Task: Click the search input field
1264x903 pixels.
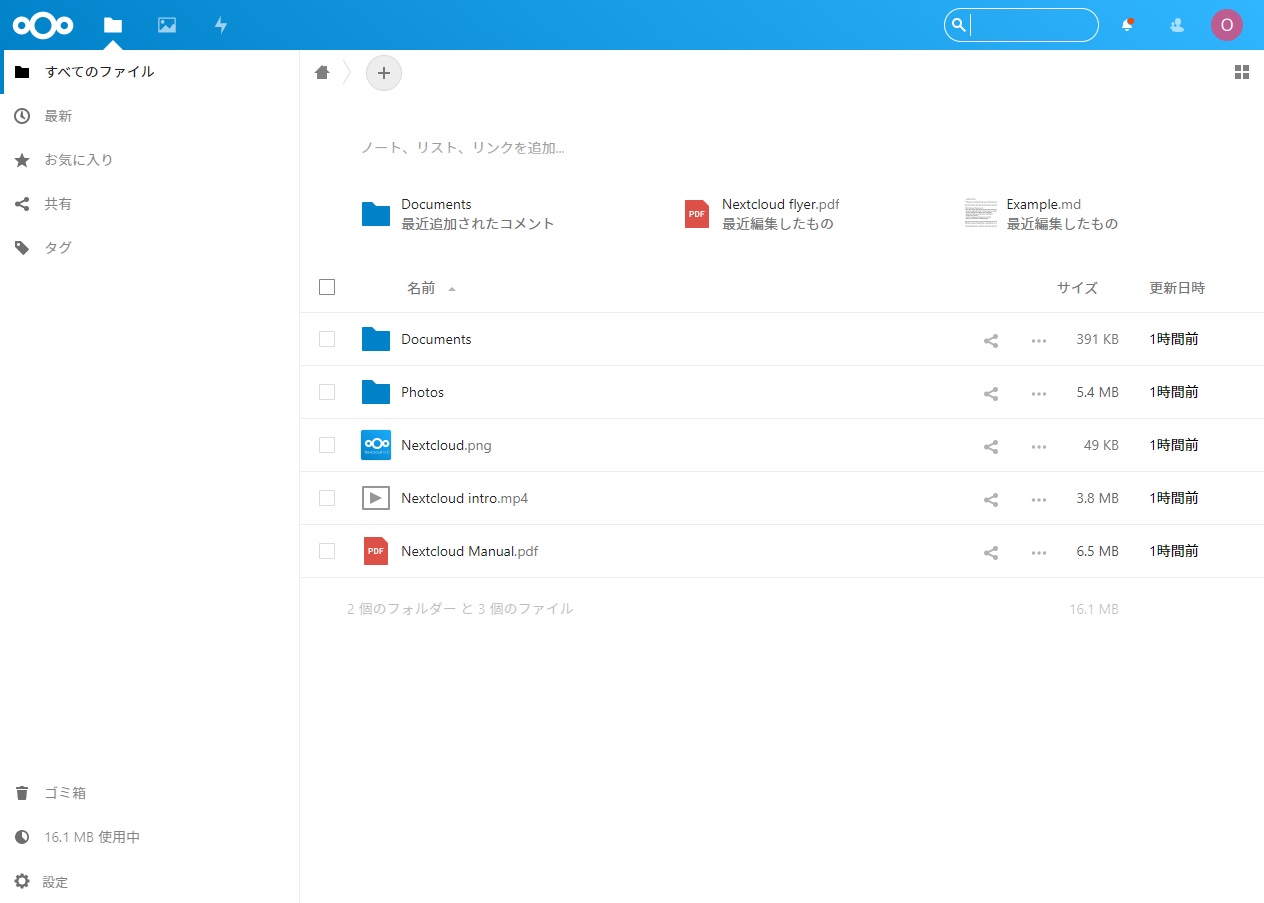Action: pyautogui.click(x=1021, y=25)
